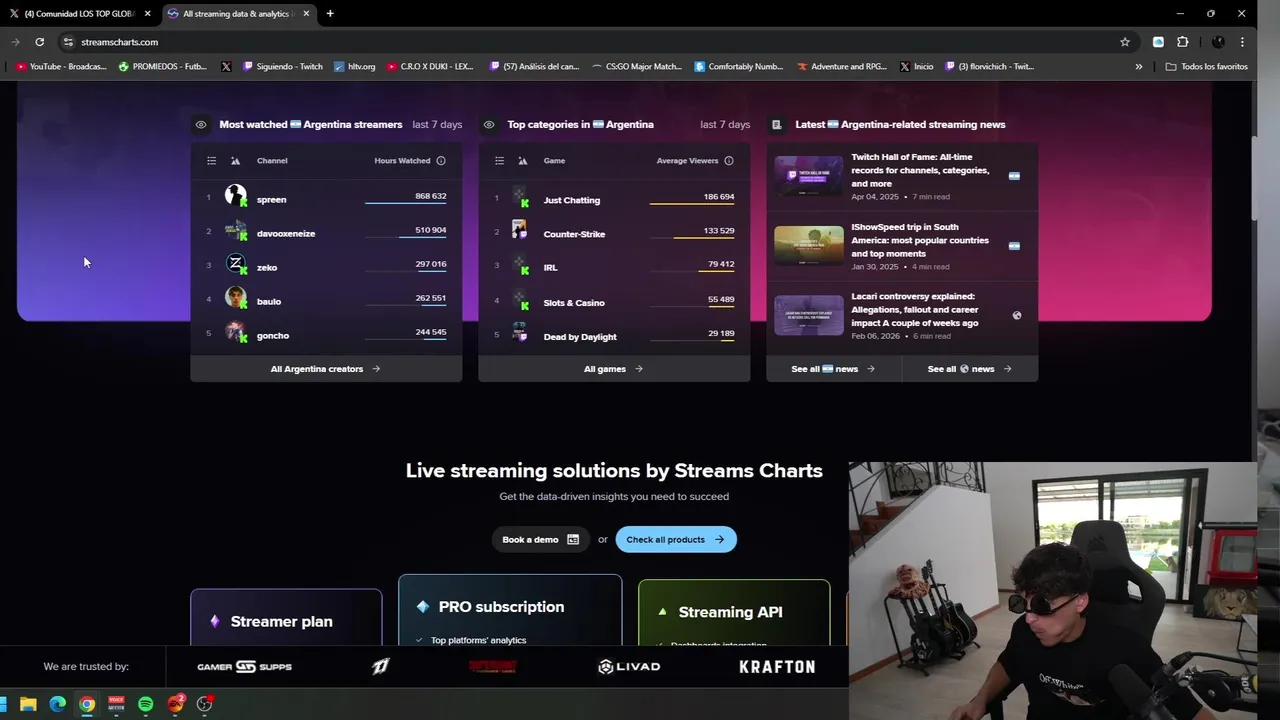This screenshot has width=1280, height=720.
Task: Click the Lacari controversy thumbnail
Action: [809, 315]
